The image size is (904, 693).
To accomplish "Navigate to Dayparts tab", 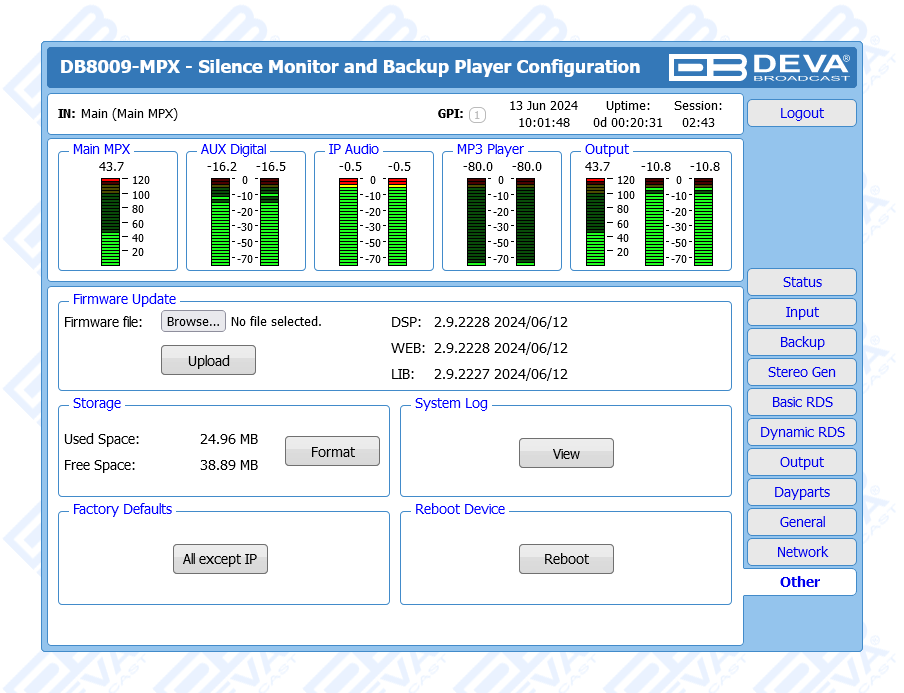I will coord(801,492).
